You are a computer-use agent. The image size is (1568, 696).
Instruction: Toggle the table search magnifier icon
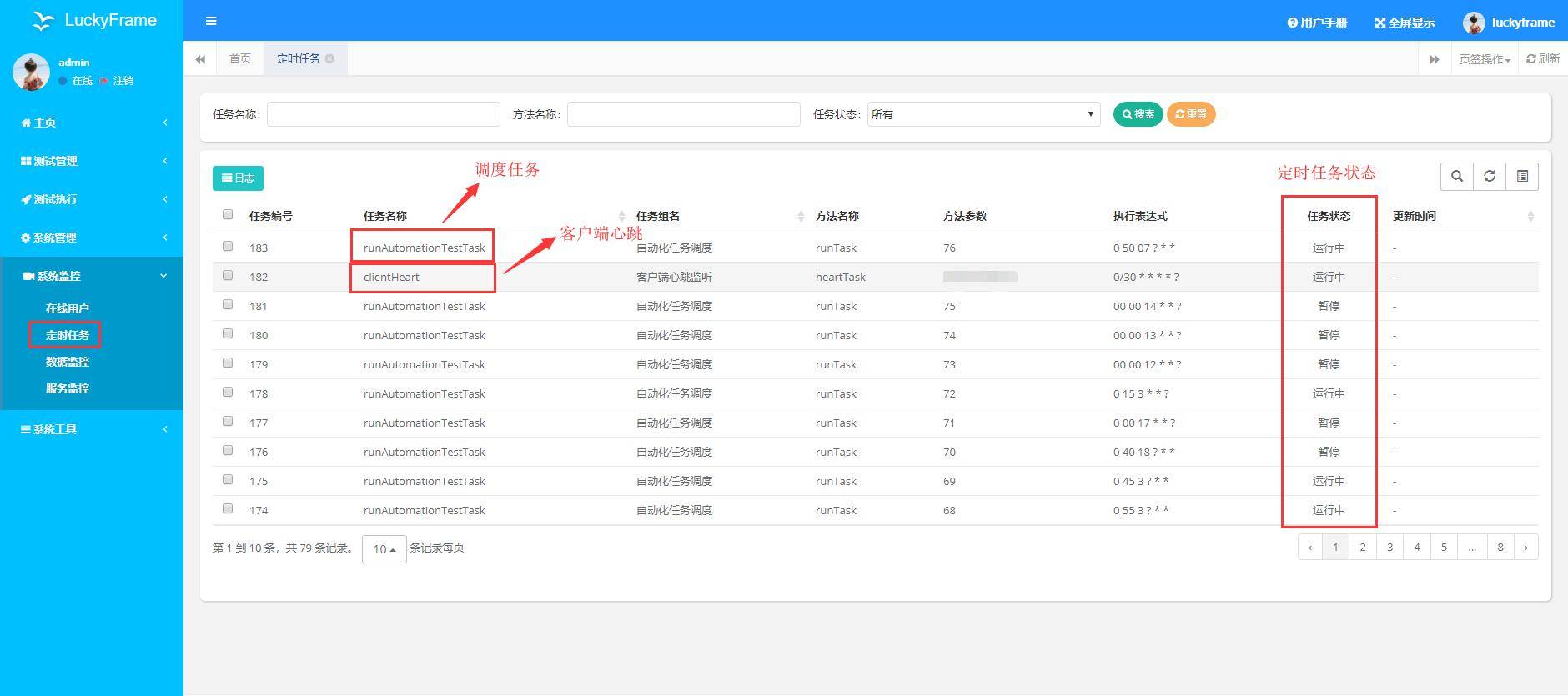pyautogui.click(x=1457, y=176)
